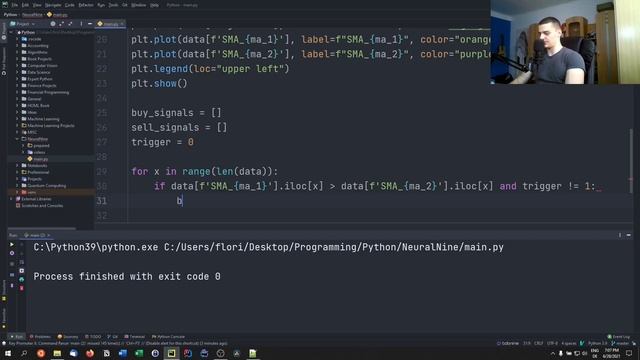This screenshot has height=360, width=640.
Task: Expand the Algorithms folder
Action: click(18, 52)
